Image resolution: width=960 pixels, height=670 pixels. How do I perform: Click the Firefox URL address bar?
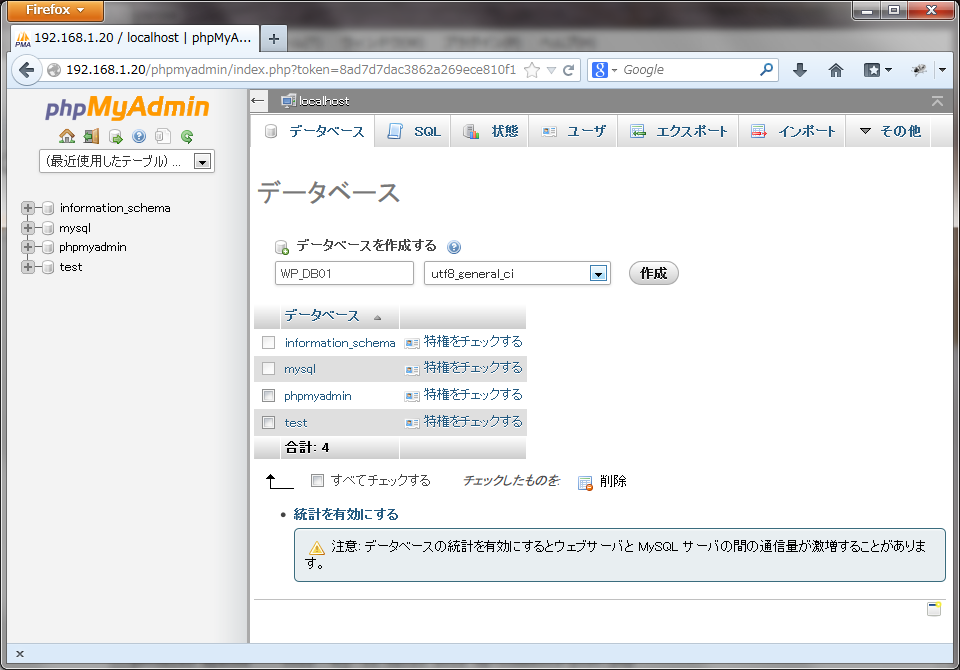pos(291,70)
